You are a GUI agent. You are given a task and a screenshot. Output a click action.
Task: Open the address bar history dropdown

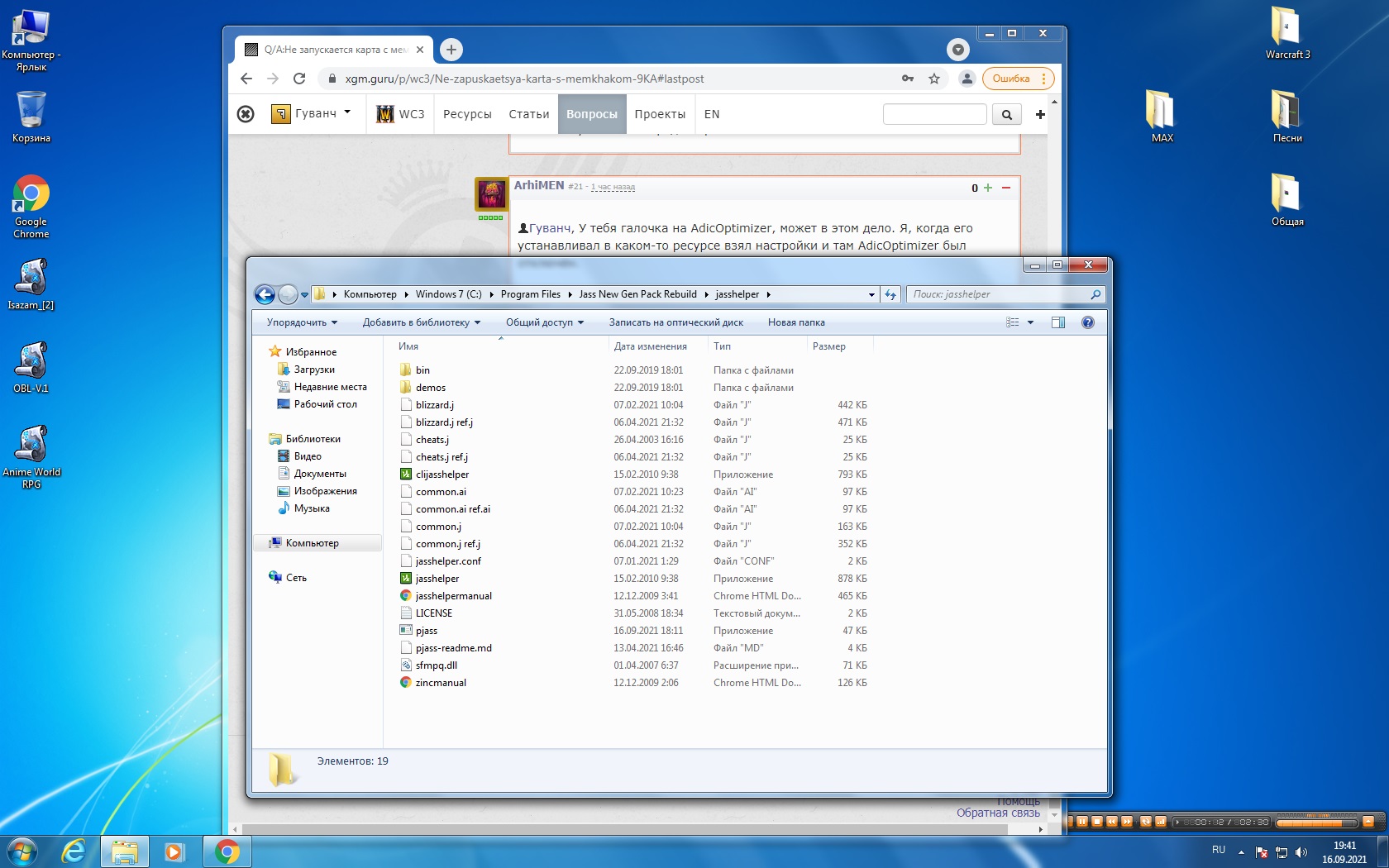[871, 294]
